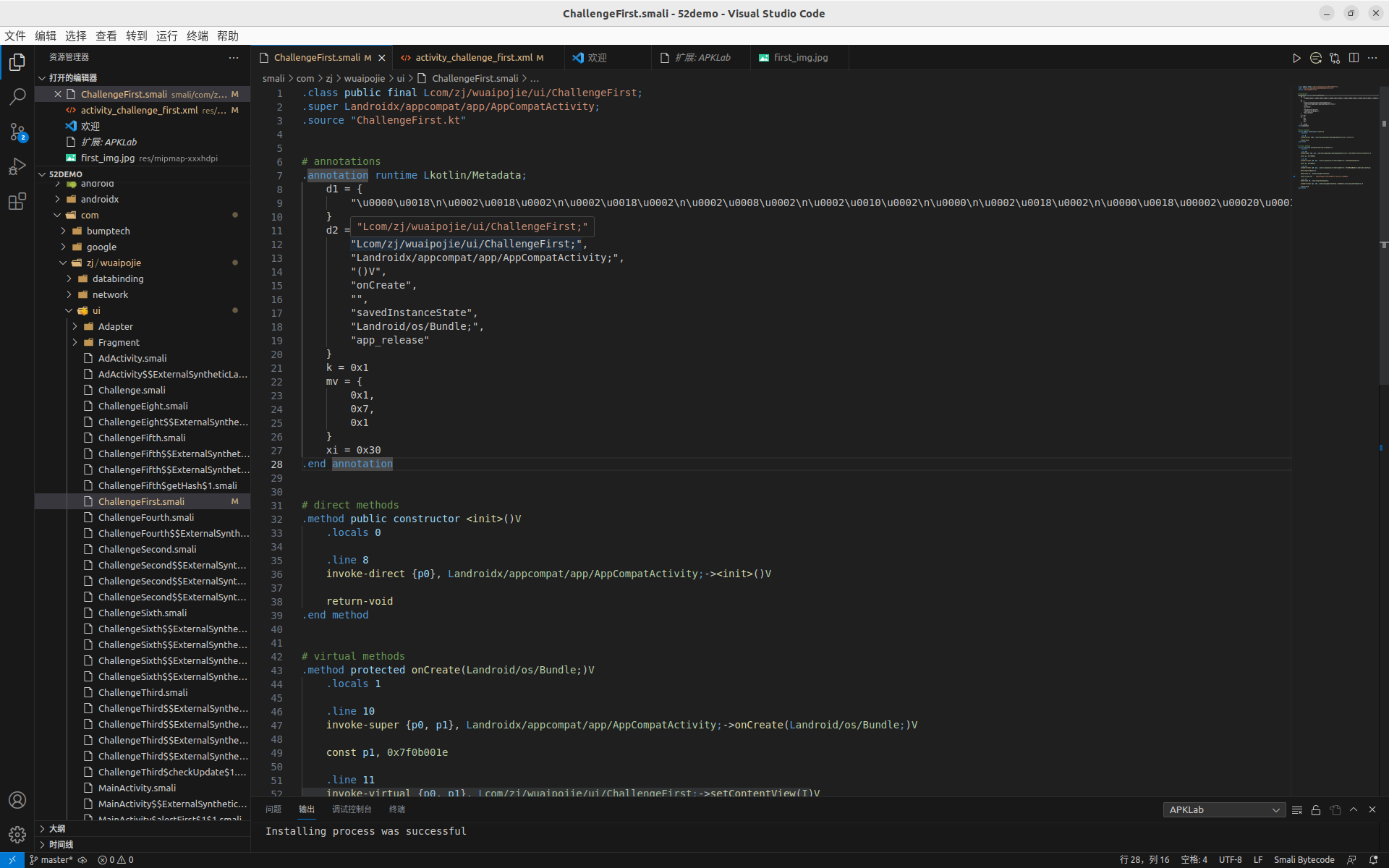Image resolution: width=1389 pixels, height=868 pixels.
Task: Click the Run file play icon
Action: tap(1296, 58)
